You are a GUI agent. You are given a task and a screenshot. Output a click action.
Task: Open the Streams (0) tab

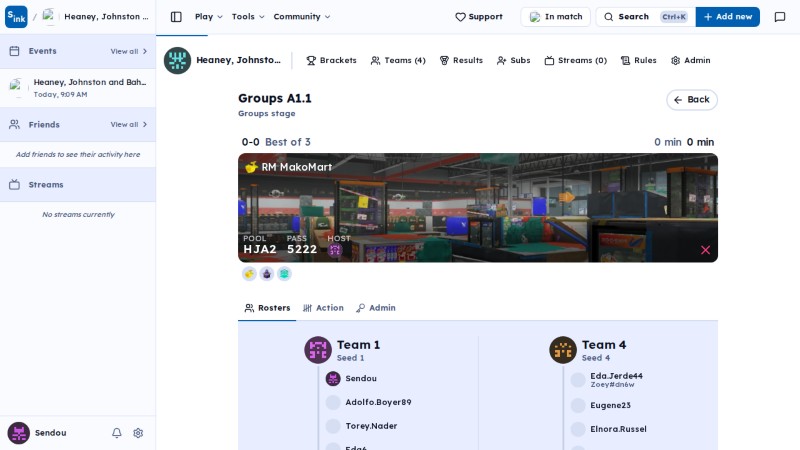(576, 60)
